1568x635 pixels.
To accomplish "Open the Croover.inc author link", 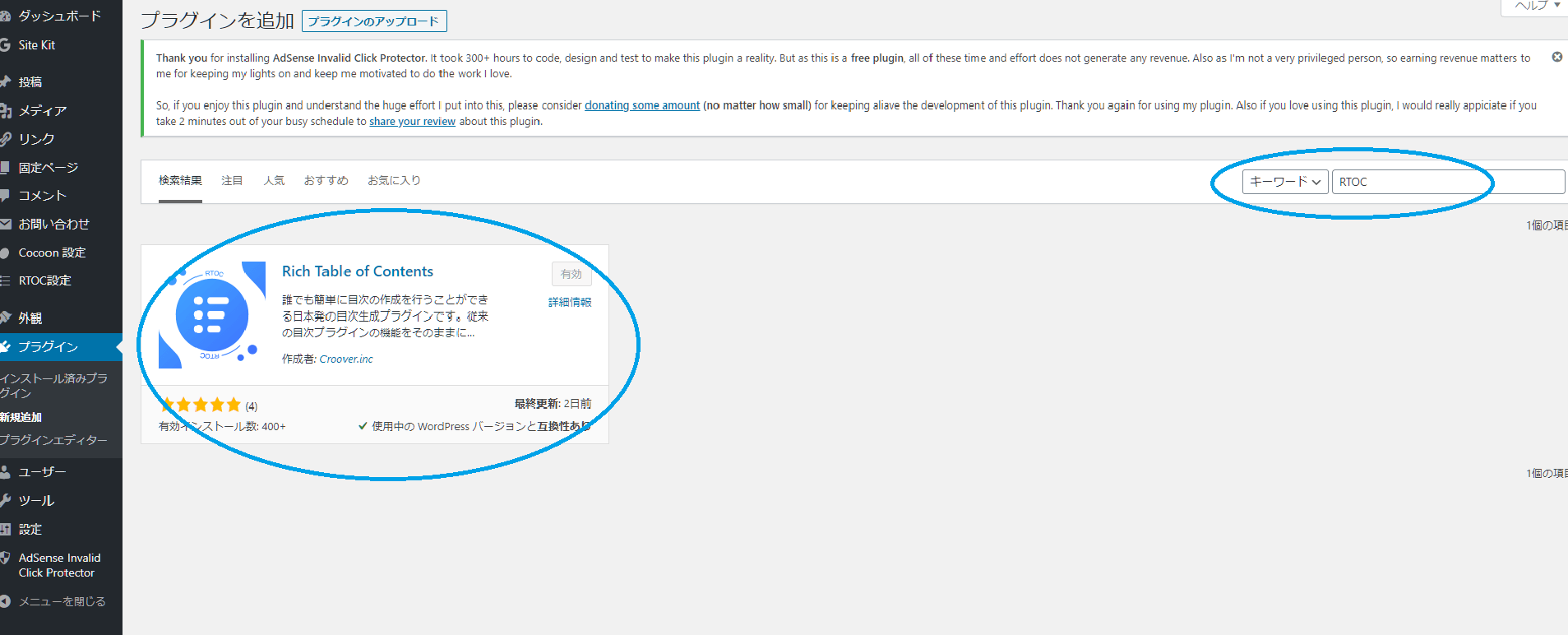I will (345, 359).
